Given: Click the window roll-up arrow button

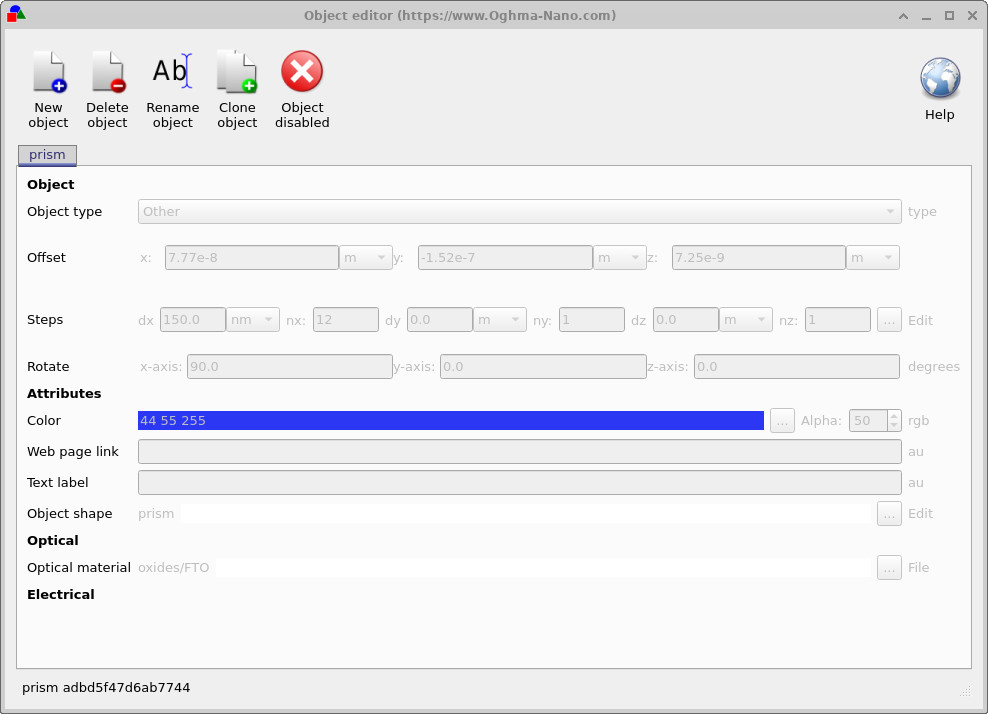Looking at the screenshot, I should (903, 16).
